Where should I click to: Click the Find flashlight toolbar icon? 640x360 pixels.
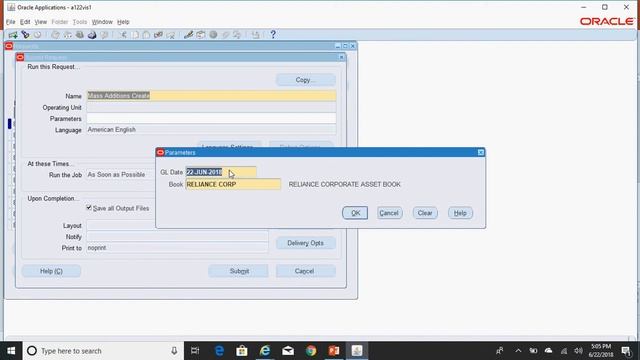(25, 35)
